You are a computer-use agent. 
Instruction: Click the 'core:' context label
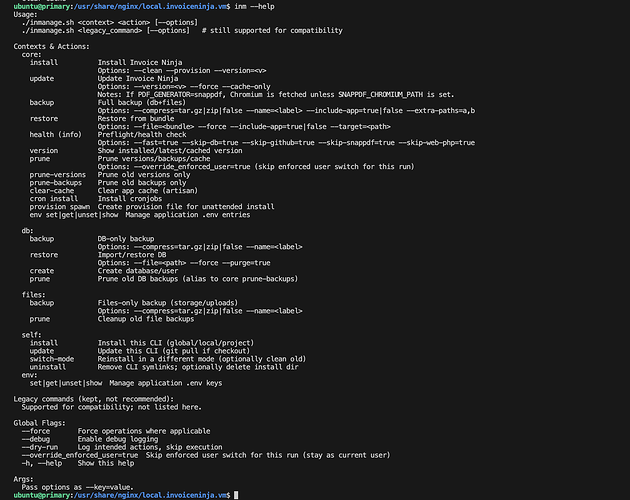point(31,55)
